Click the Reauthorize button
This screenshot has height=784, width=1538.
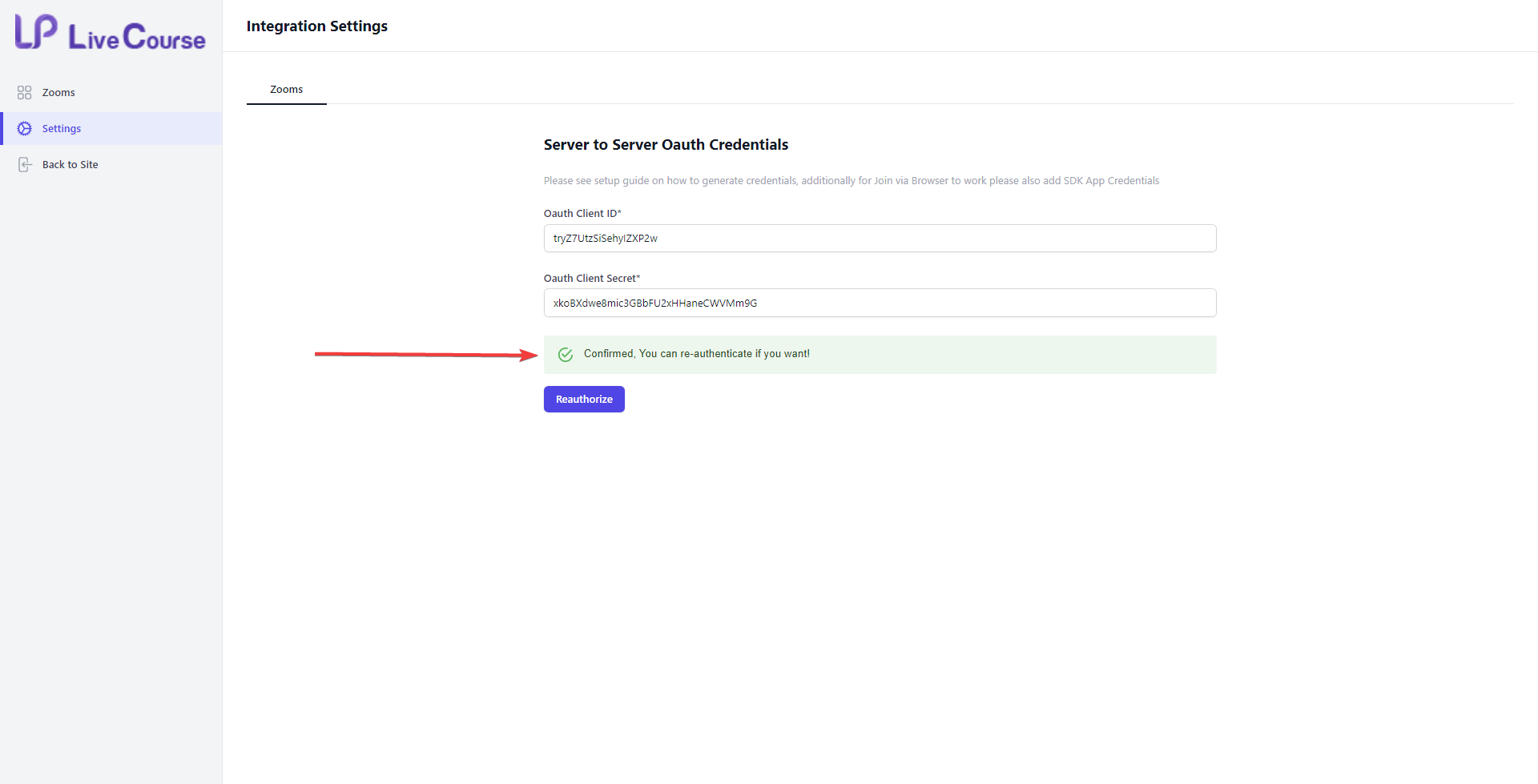point(584,400)
